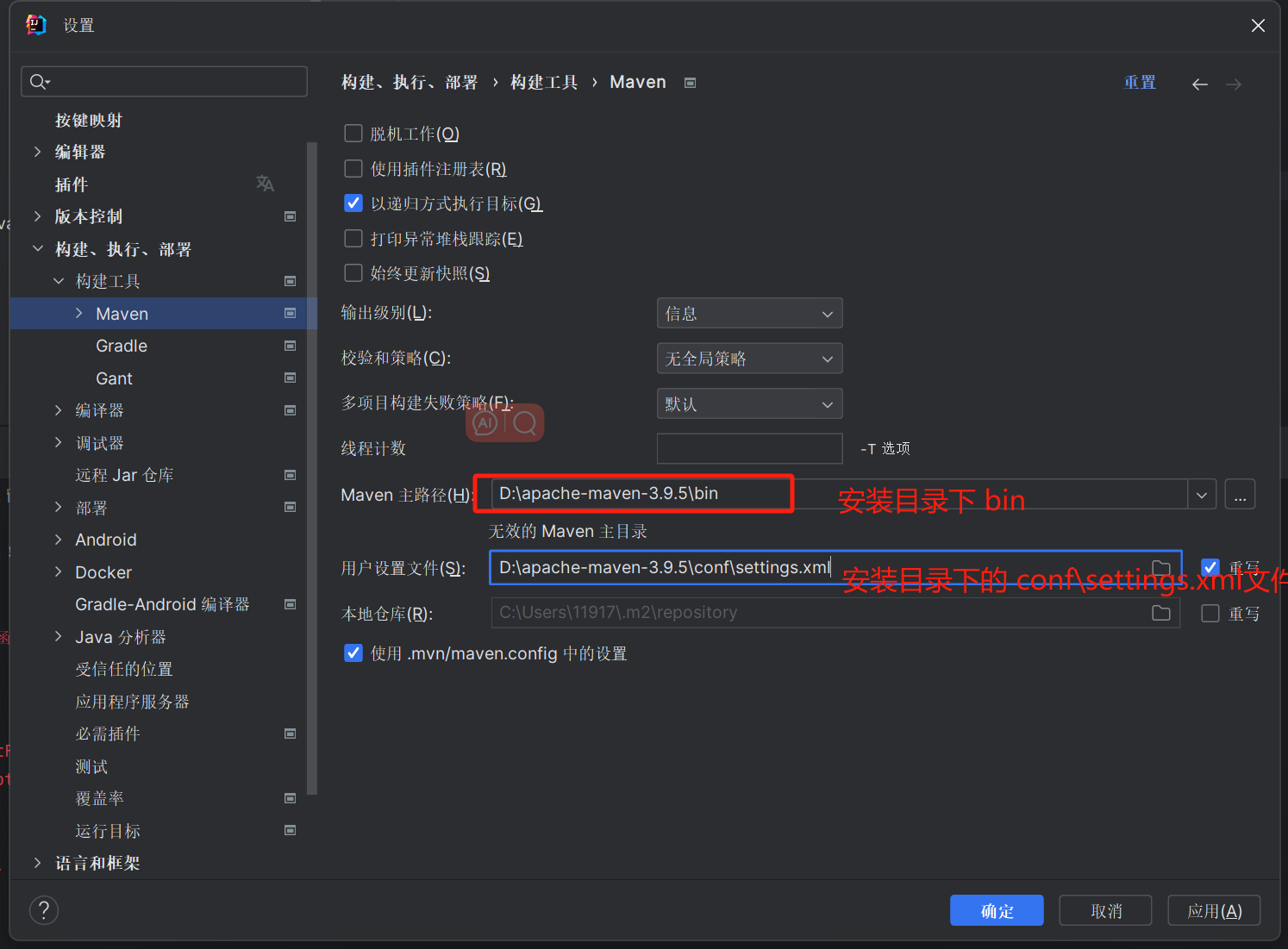Viewport: 1288px width, 949px height.
Task: Click the floating search circle icon
Action: pos(524,423)
